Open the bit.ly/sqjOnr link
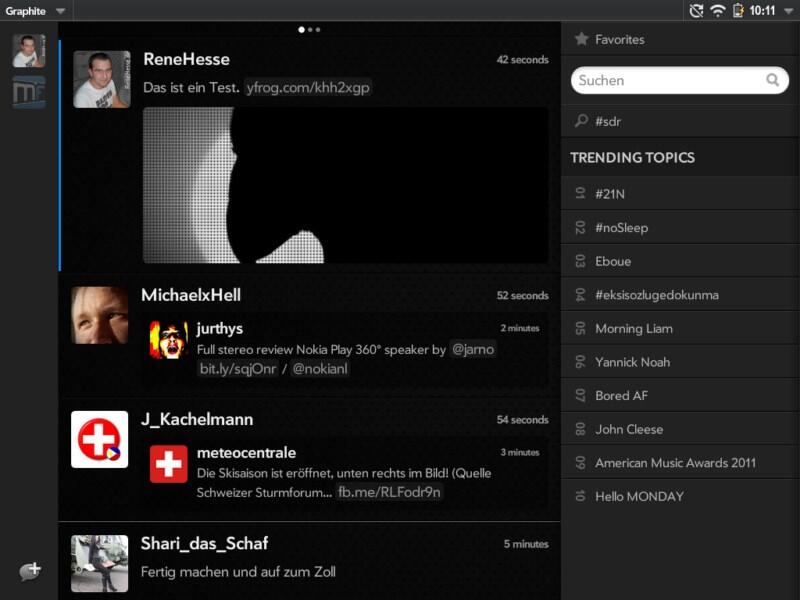 pyautogui.click(x=238, y=369)
